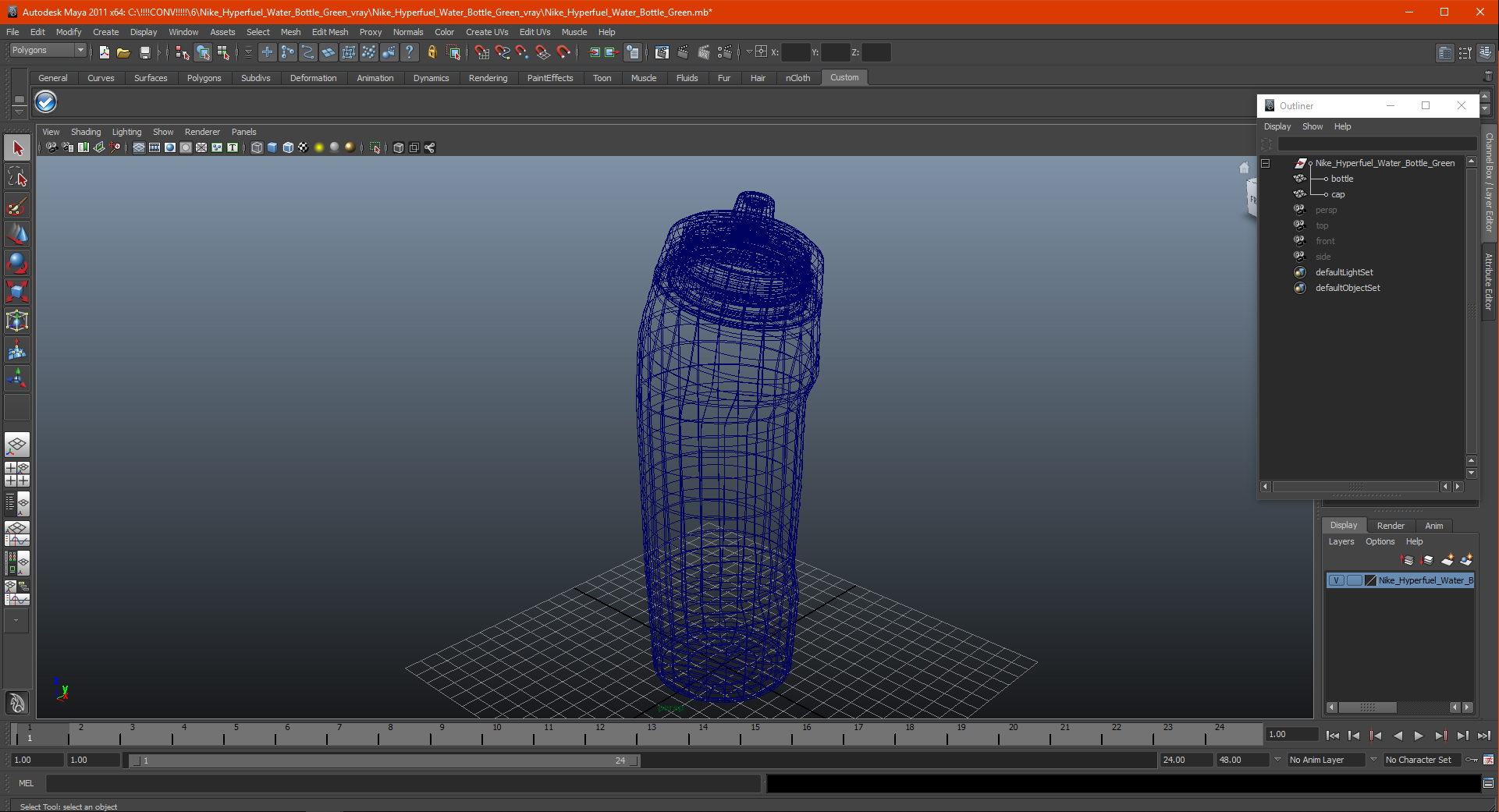The image size is (1499, 812).
Task: Click the Save Scene disk icon
Action: 144,52
